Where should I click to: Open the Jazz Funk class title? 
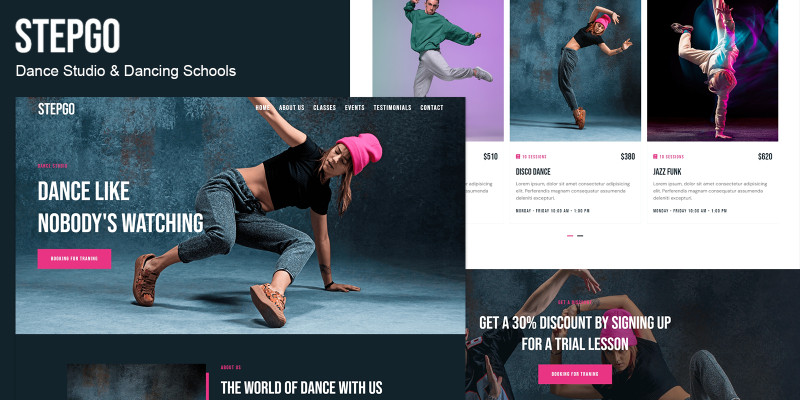click(x=667, y=172)
